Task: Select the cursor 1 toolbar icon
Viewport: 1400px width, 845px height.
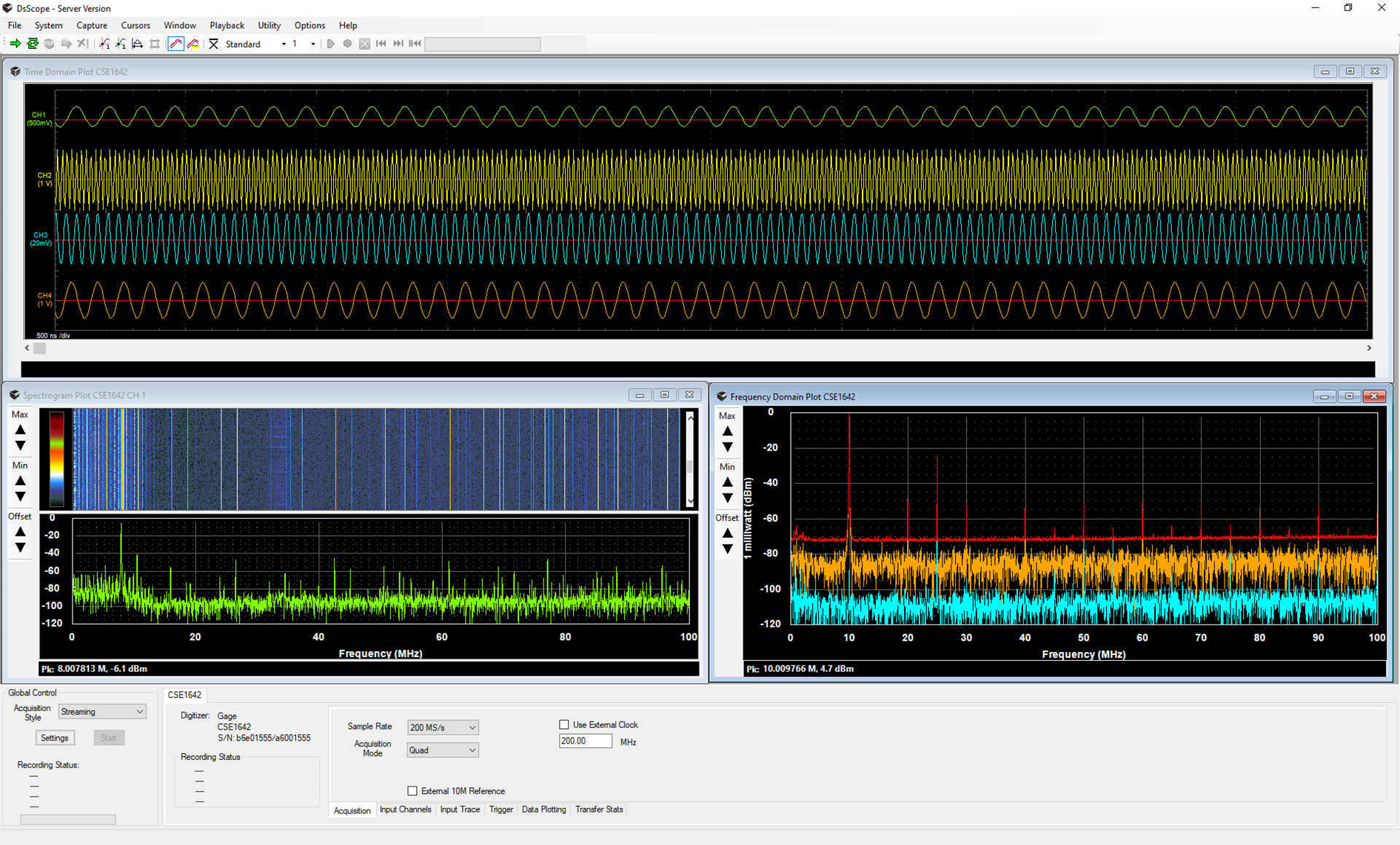Action: [x=104, y=44]
